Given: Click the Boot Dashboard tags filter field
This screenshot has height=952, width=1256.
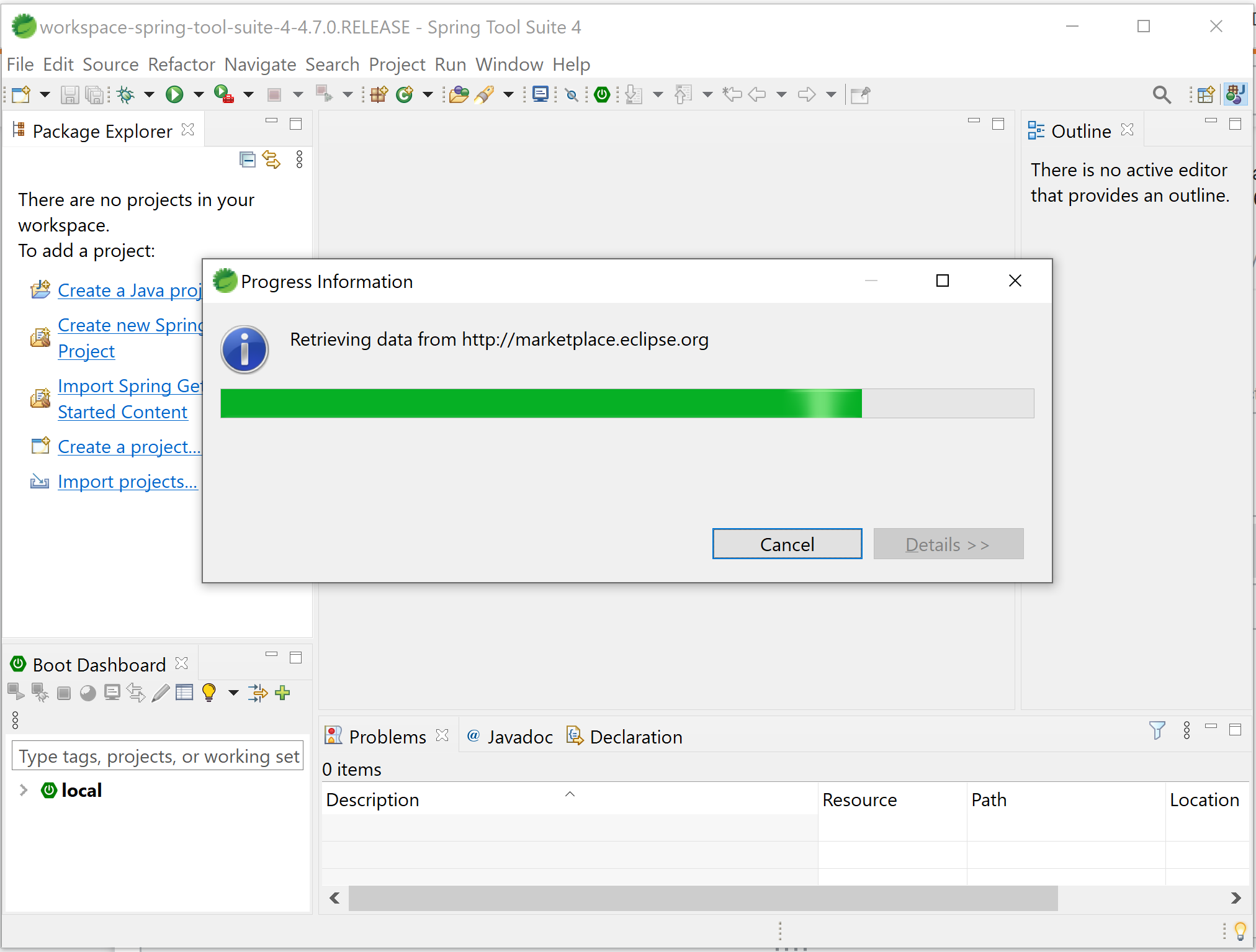Looking at the screenshot, I should (x=158, y=756).
